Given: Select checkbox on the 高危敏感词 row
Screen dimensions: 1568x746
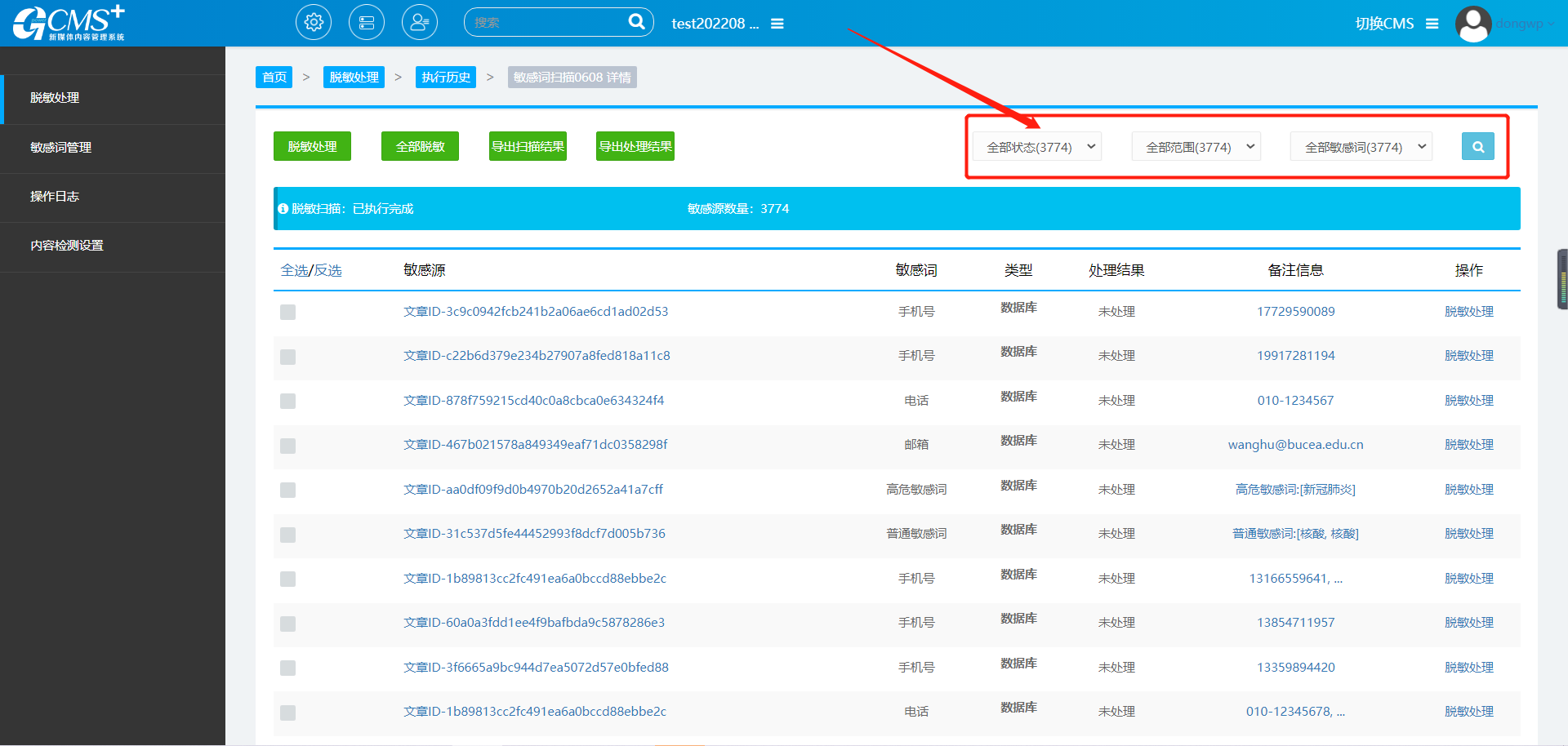Looking at the screenshot, I should tap(287, 490).
